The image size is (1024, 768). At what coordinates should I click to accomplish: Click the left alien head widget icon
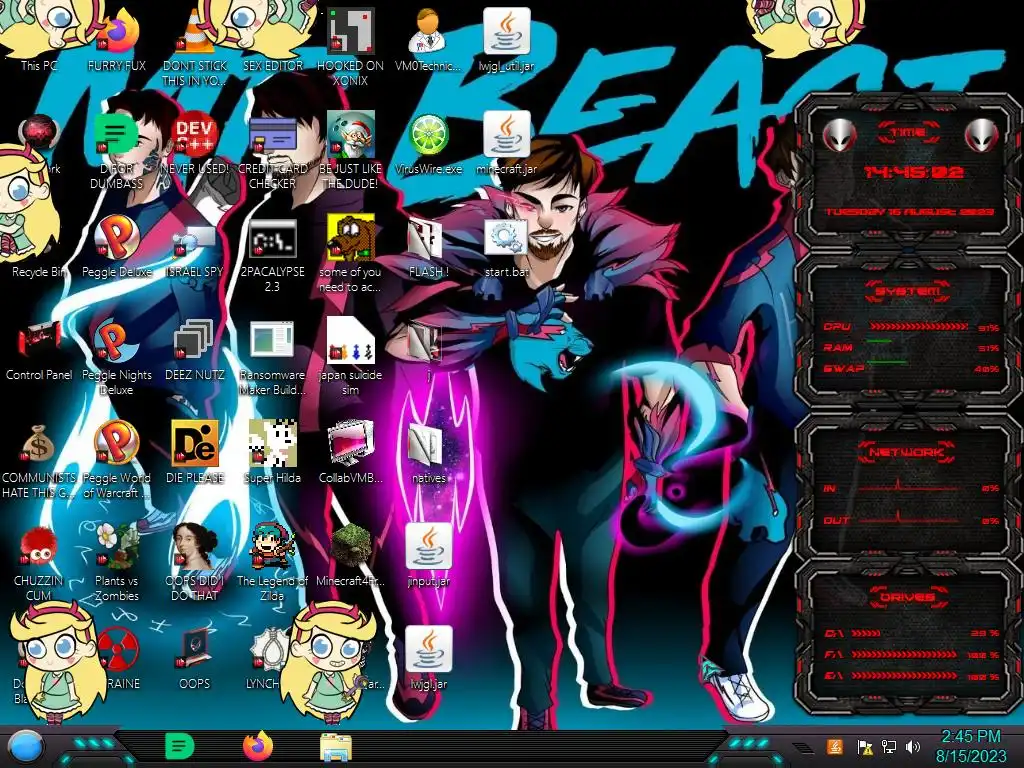coord(839,135)
